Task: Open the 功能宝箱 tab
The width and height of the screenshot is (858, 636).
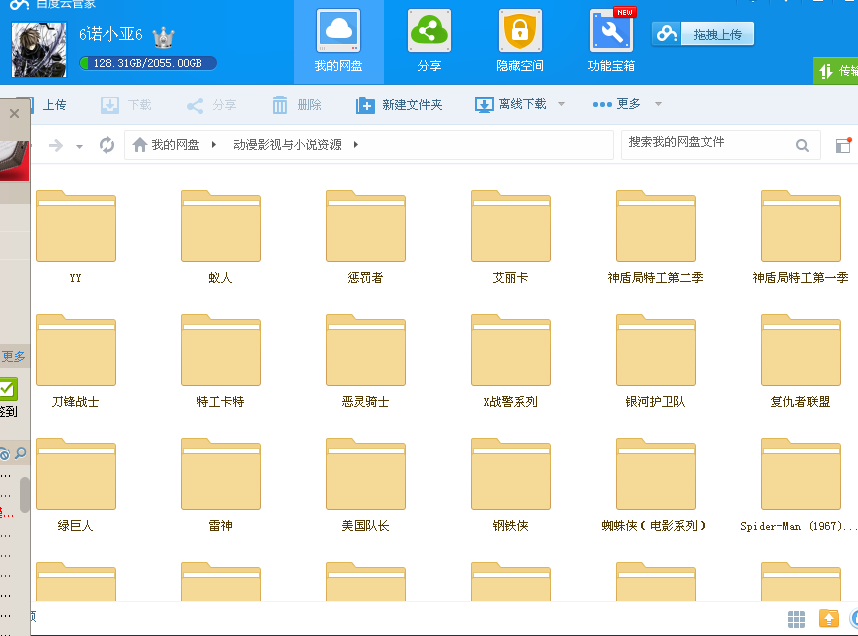Action: tap(611, 42)
